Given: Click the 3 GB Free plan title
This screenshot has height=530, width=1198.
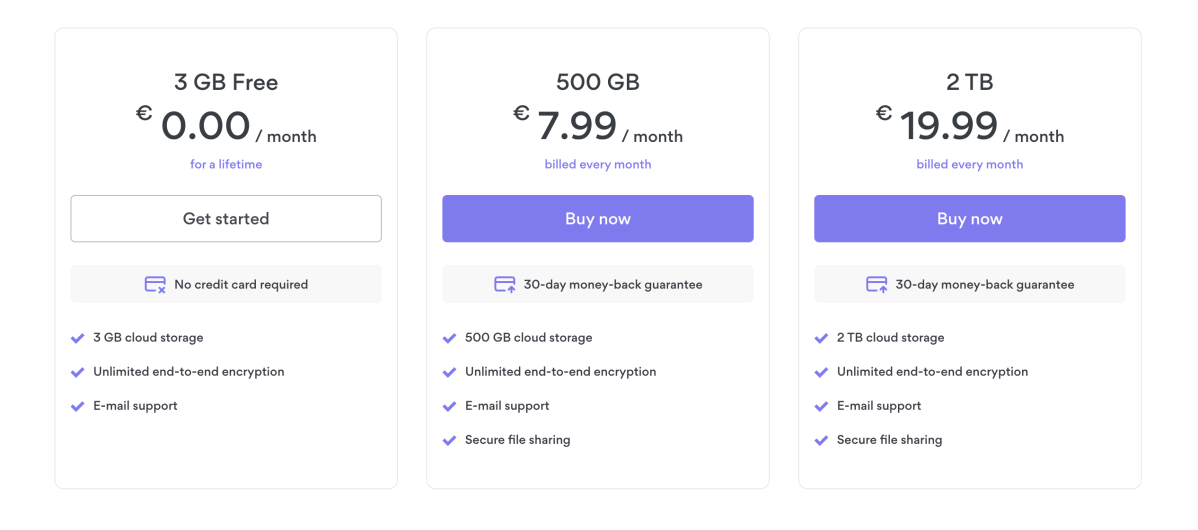Looking at the screenshot, I should (x=226, y=82).
